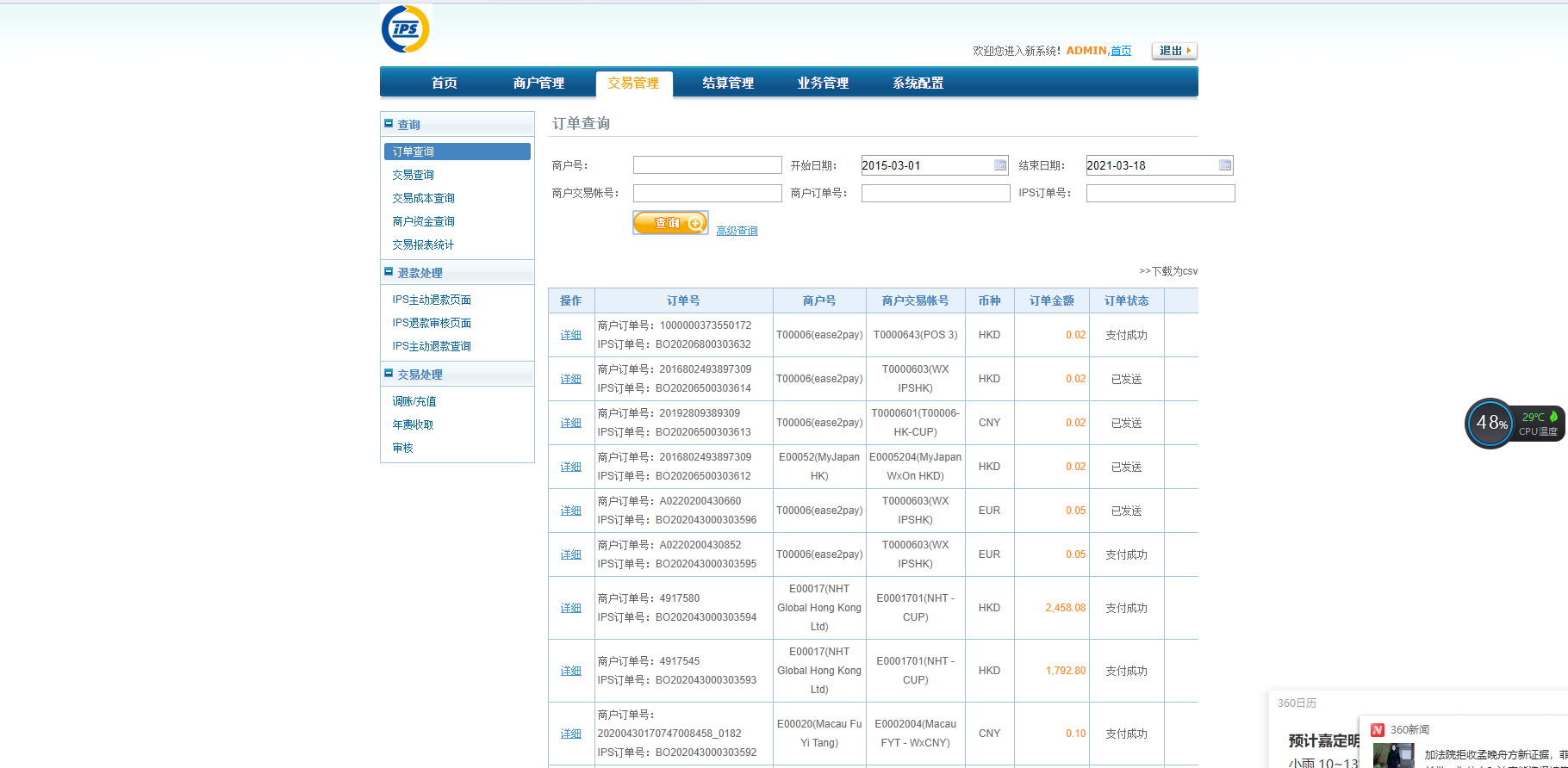Open 详细 for order BO202043000303596
The width and height of the screenshot is (1568, 768).
pos(571,511)
